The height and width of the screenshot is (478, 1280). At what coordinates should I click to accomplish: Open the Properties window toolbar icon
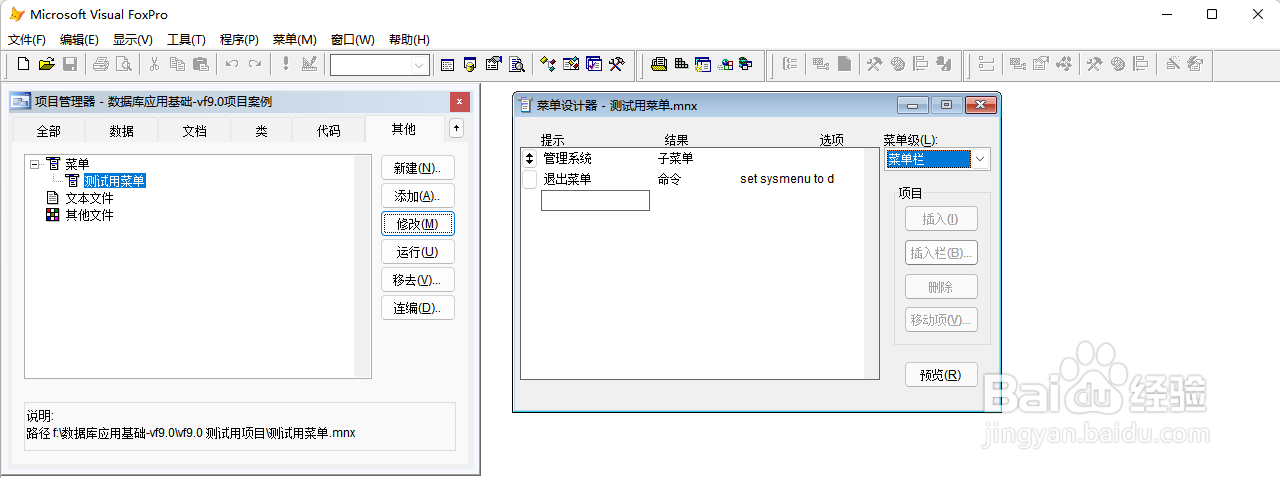click(493, 64)
